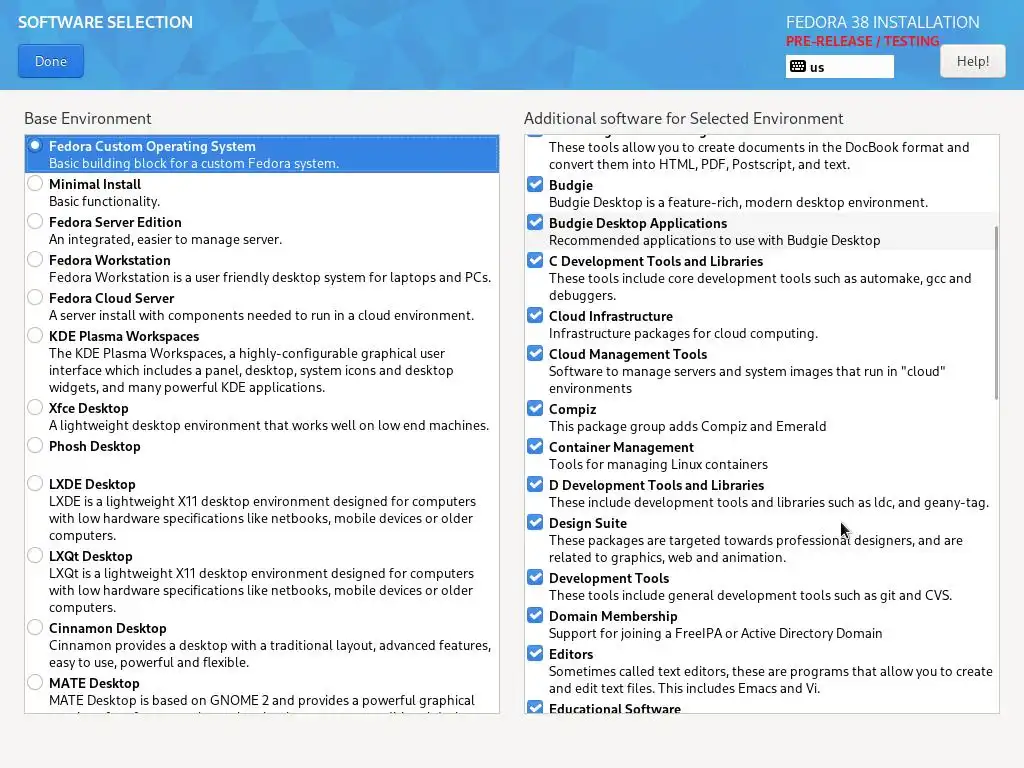1024x768 pixels.
Task: Toggle the Domain Membership checkbox
Action: click(x=535, y=615)
